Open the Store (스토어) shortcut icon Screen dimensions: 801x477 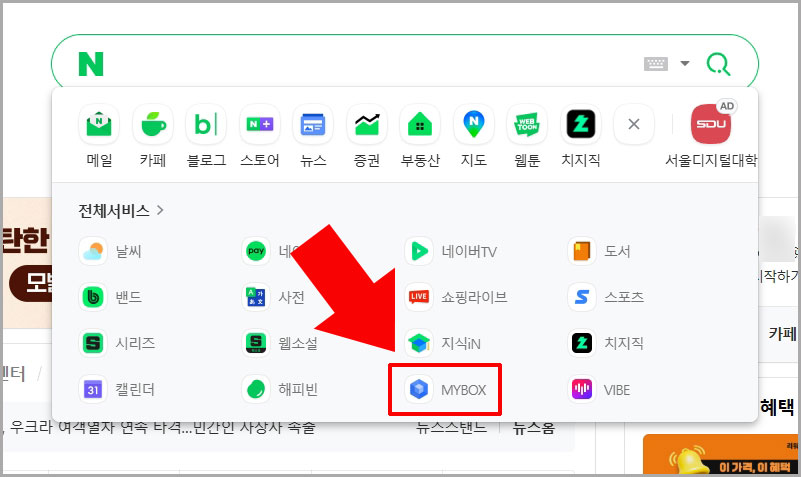pos(260,124)
